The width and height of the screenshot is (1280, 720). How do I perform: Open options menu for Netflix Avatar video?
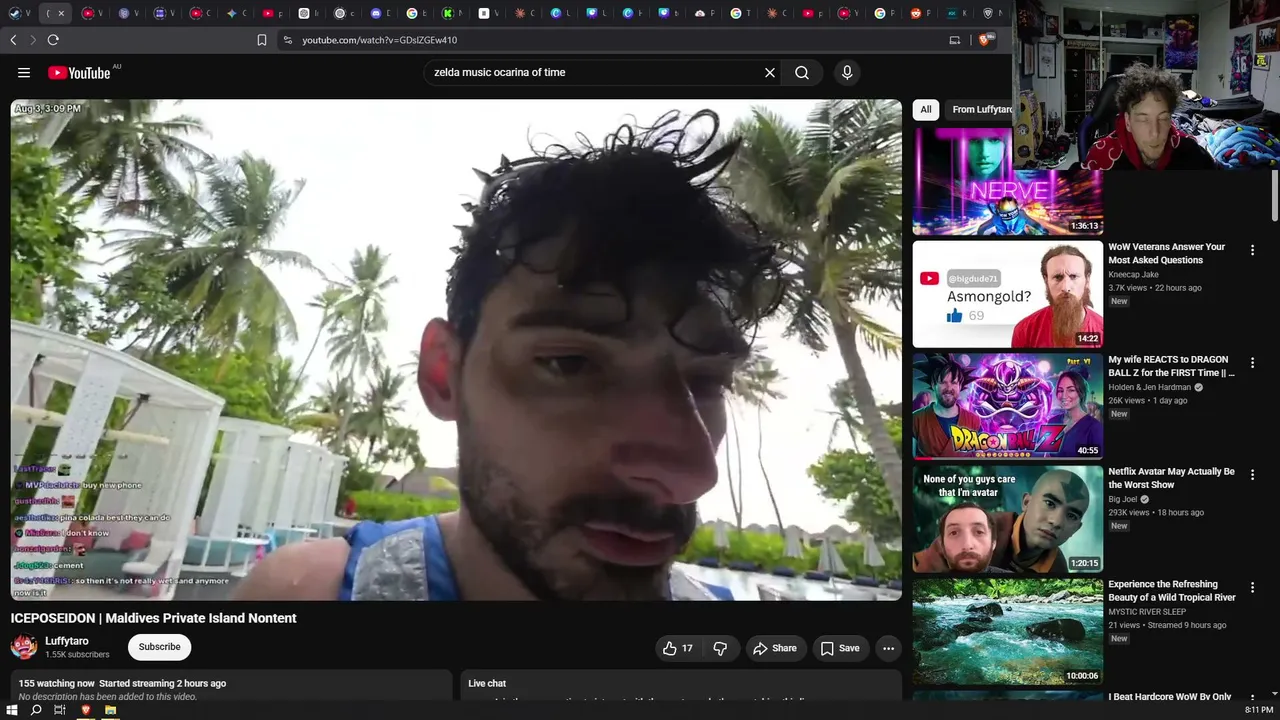coord(1252,475)
